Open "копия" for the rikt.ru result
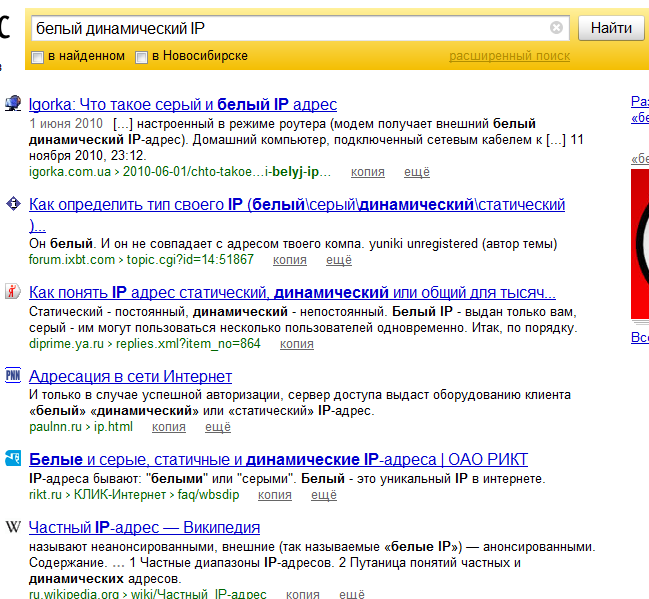 pos(275,495)
